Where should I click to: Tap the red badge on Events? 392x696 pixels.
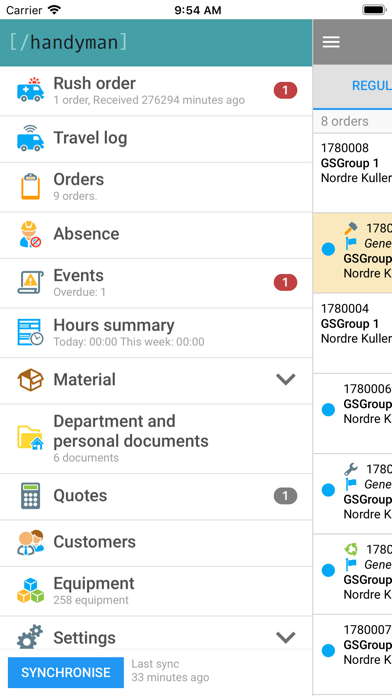tap(285, 282)
